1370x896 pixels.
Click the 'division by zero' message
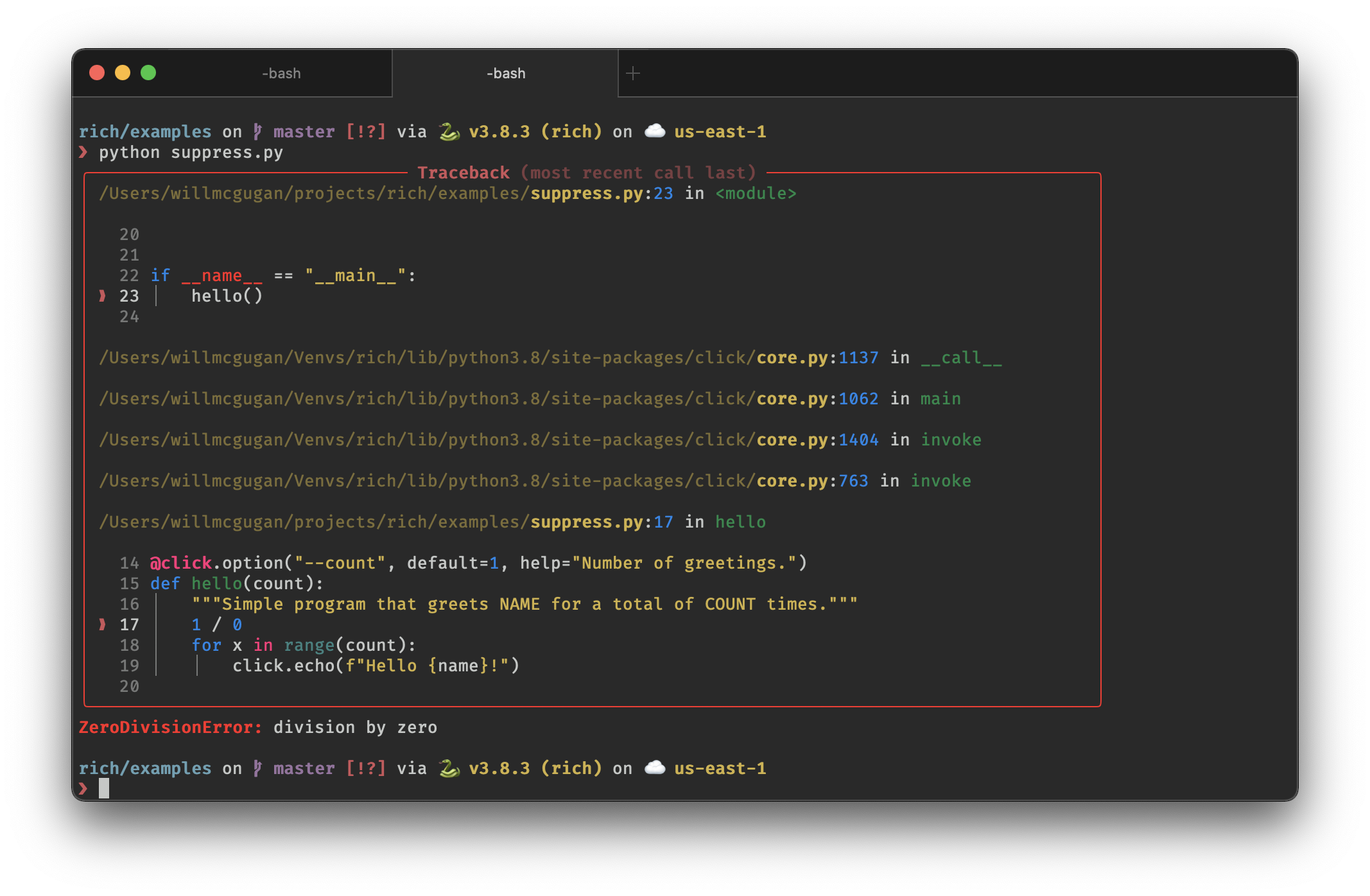point(355,728)
